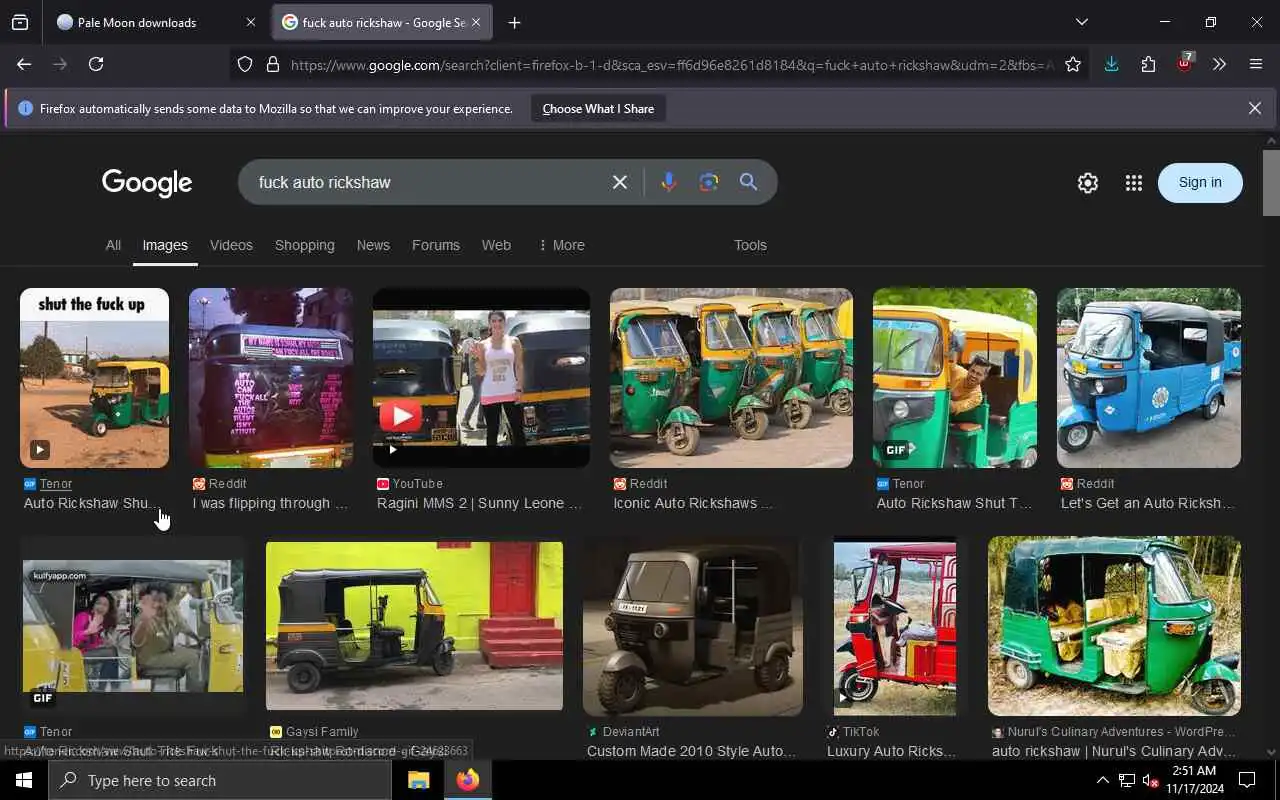Close the Google Search tab
The width and height of the screenshot is (1280, 800).
(x=476, y=22)
